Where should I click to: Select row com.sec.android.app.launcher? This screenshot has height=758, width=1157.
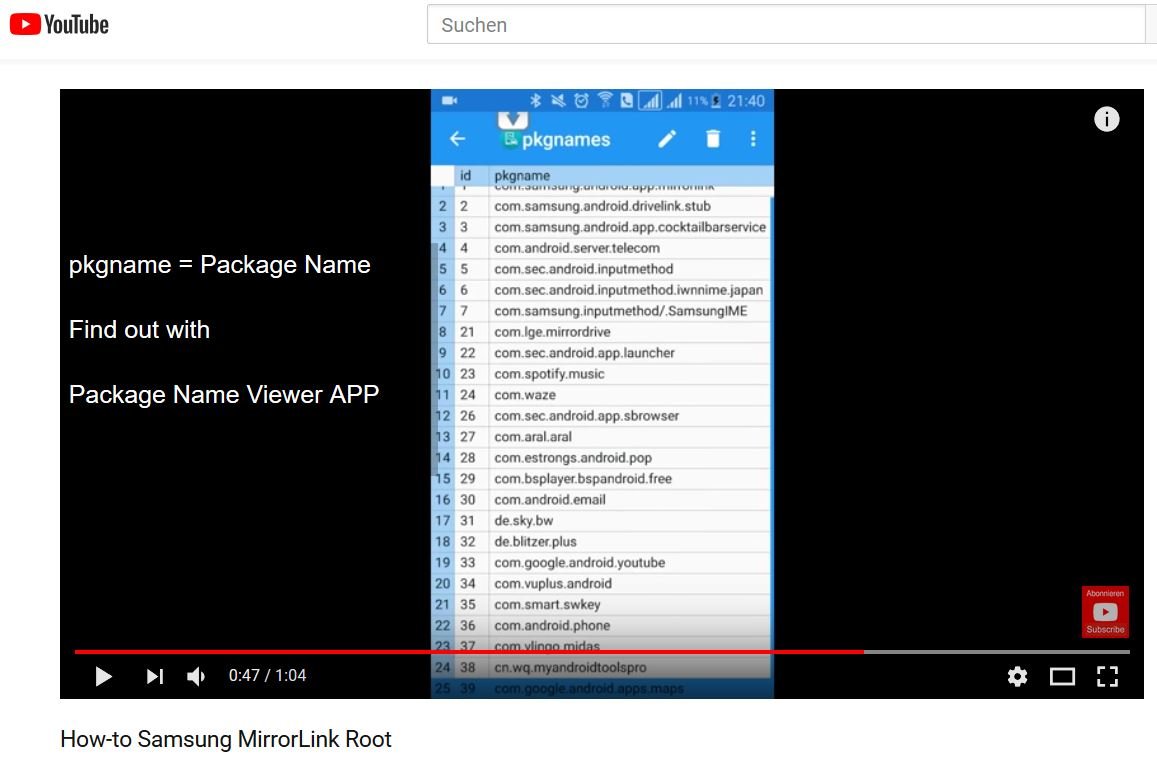pos(602,353)
